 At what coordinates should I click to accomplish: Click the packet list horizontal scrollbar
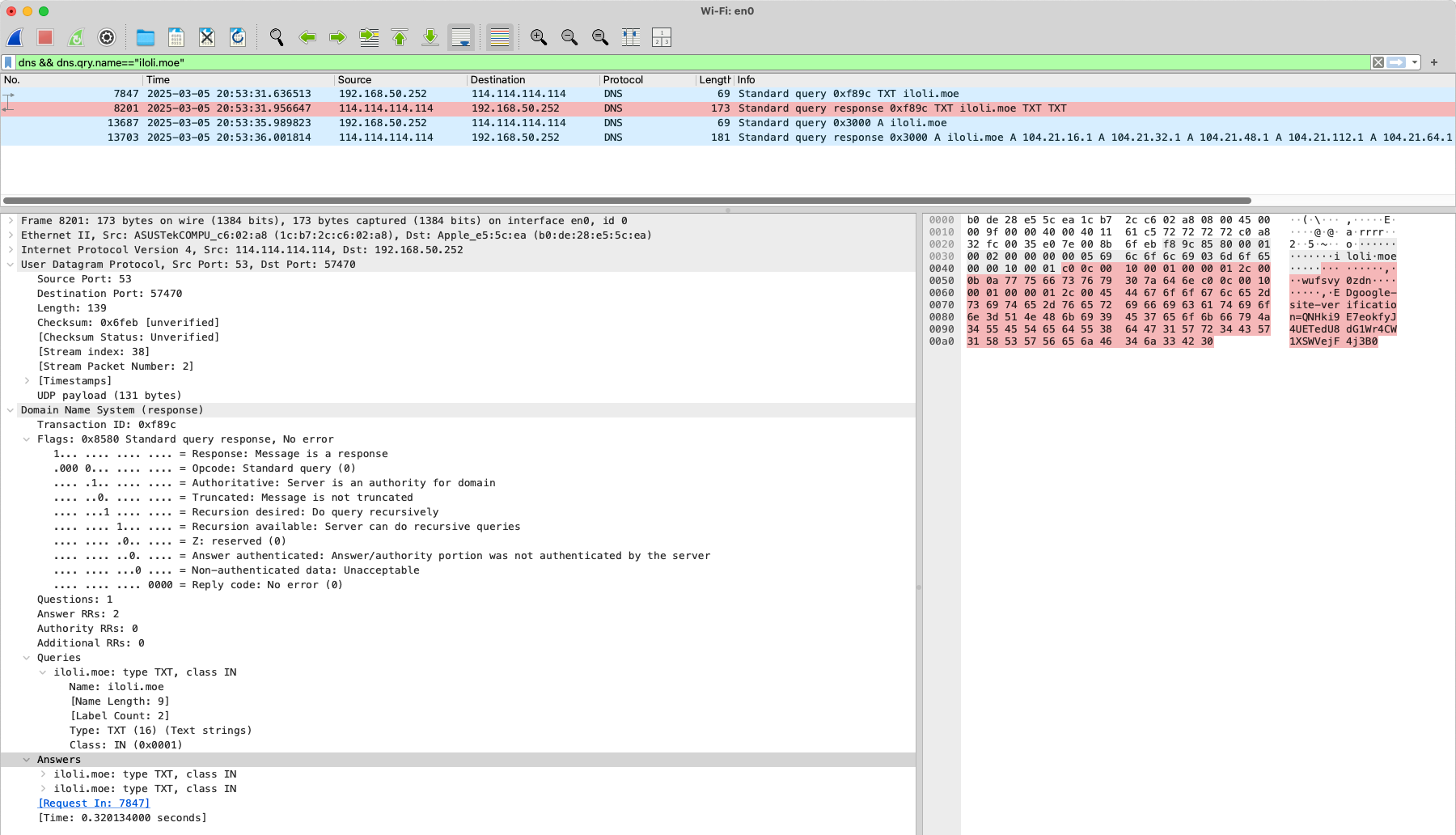point(627,200)
